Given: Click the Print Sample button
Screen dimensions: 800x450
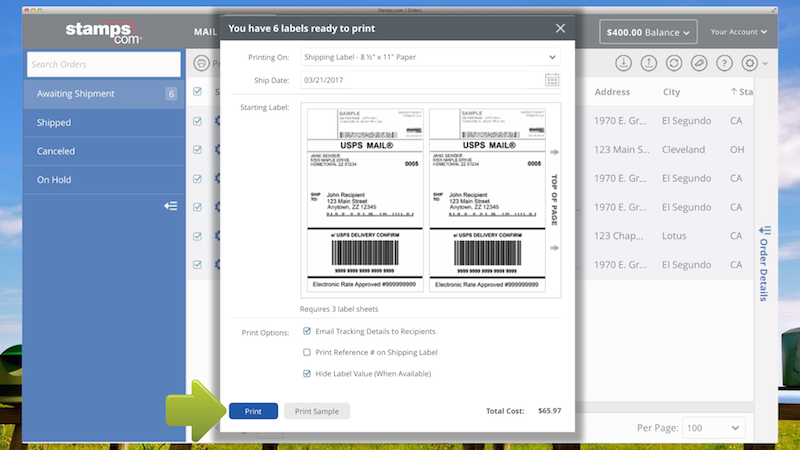Looking at the screenshot, I should [316, 411].
